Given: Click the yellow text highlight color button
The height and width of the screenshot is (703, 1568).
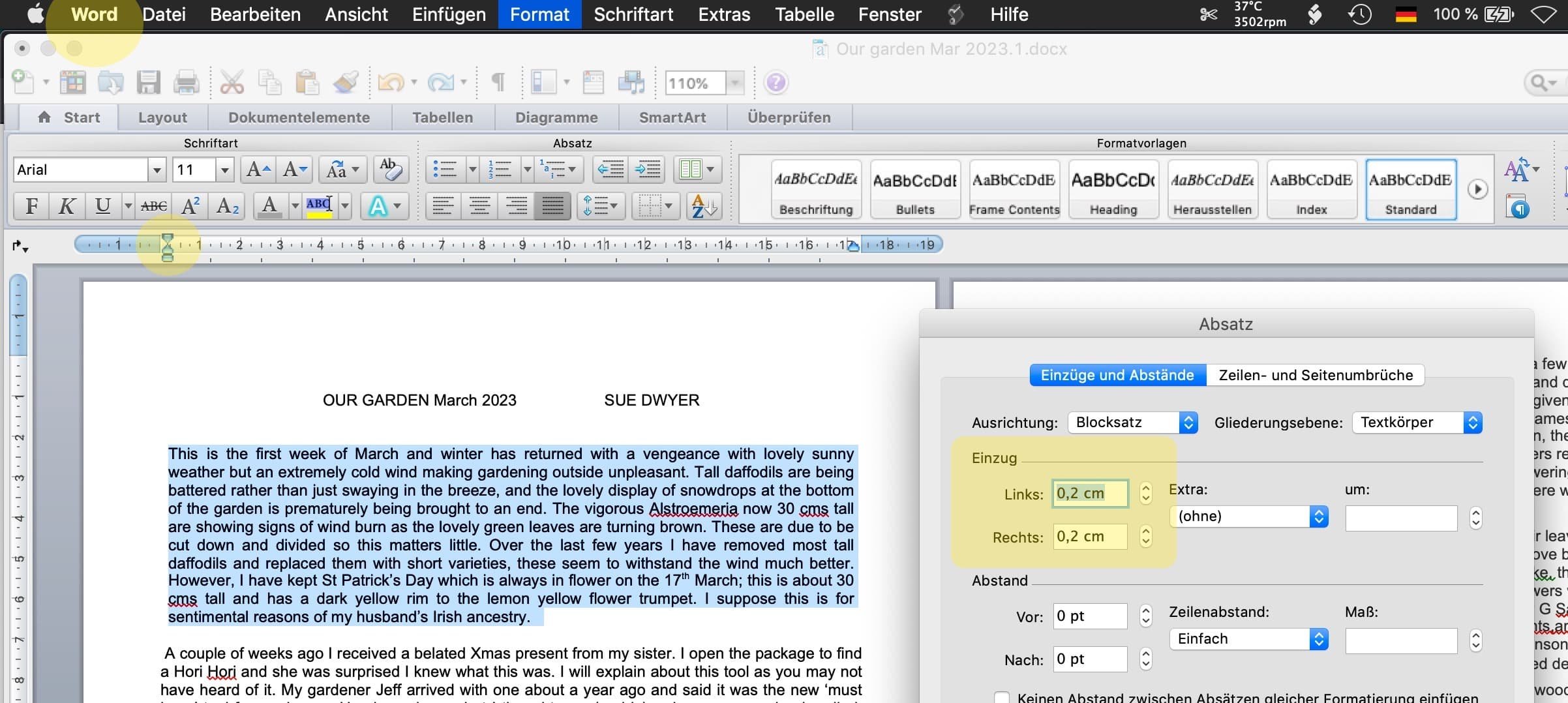Looking at the screenshot, I should [319, 207].
